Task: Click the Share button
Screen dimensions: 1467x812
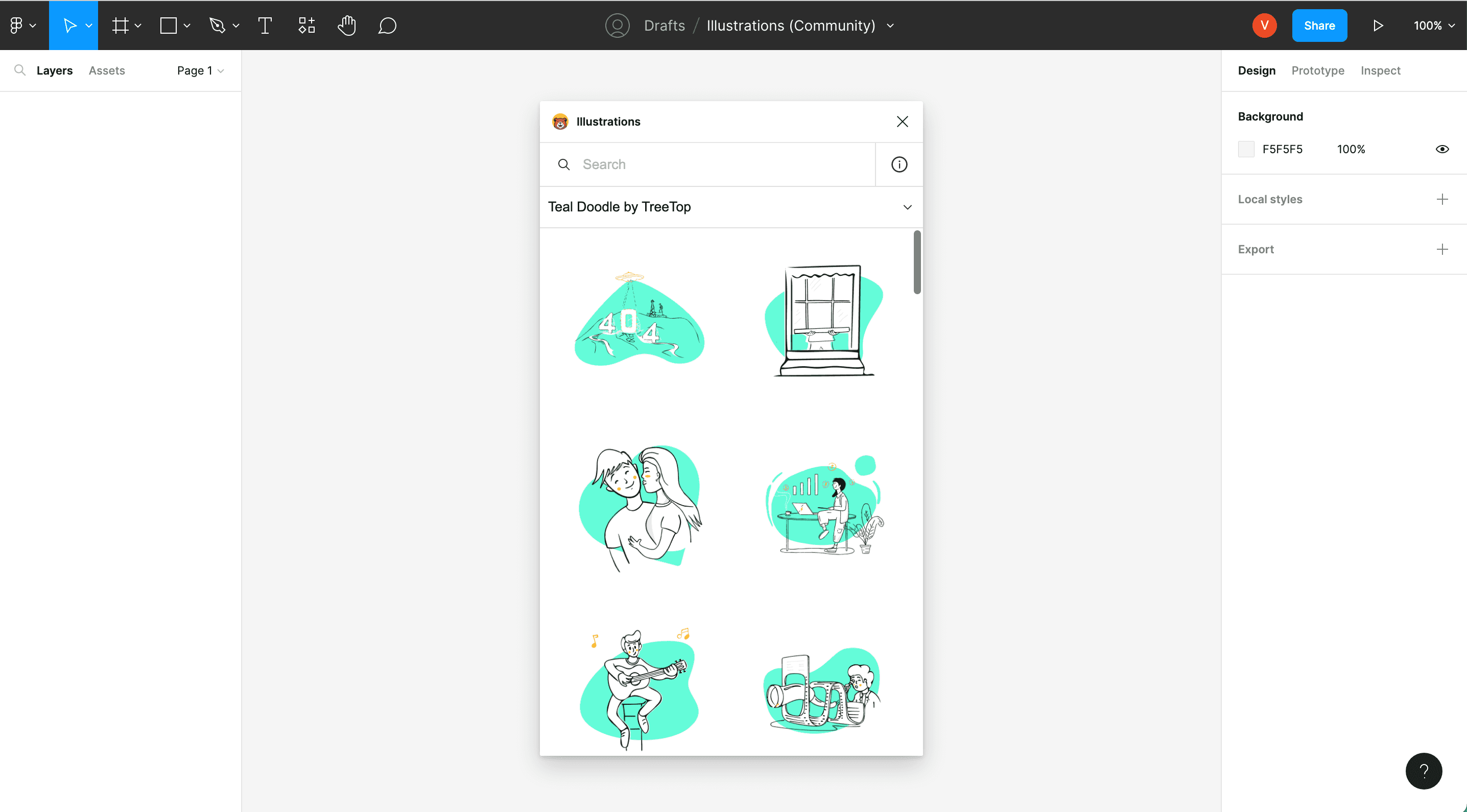Action: click(x=1319, y=25)
